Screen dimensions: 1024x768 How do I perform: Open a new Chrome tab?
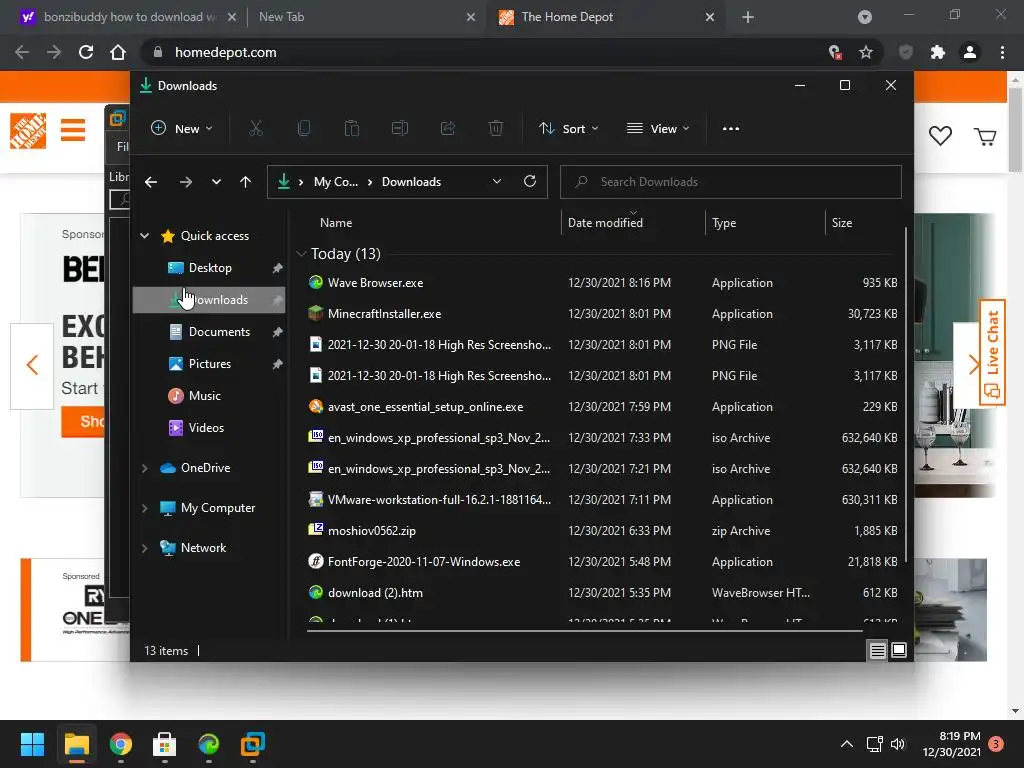pyautogui.click(x=748, y=17)
